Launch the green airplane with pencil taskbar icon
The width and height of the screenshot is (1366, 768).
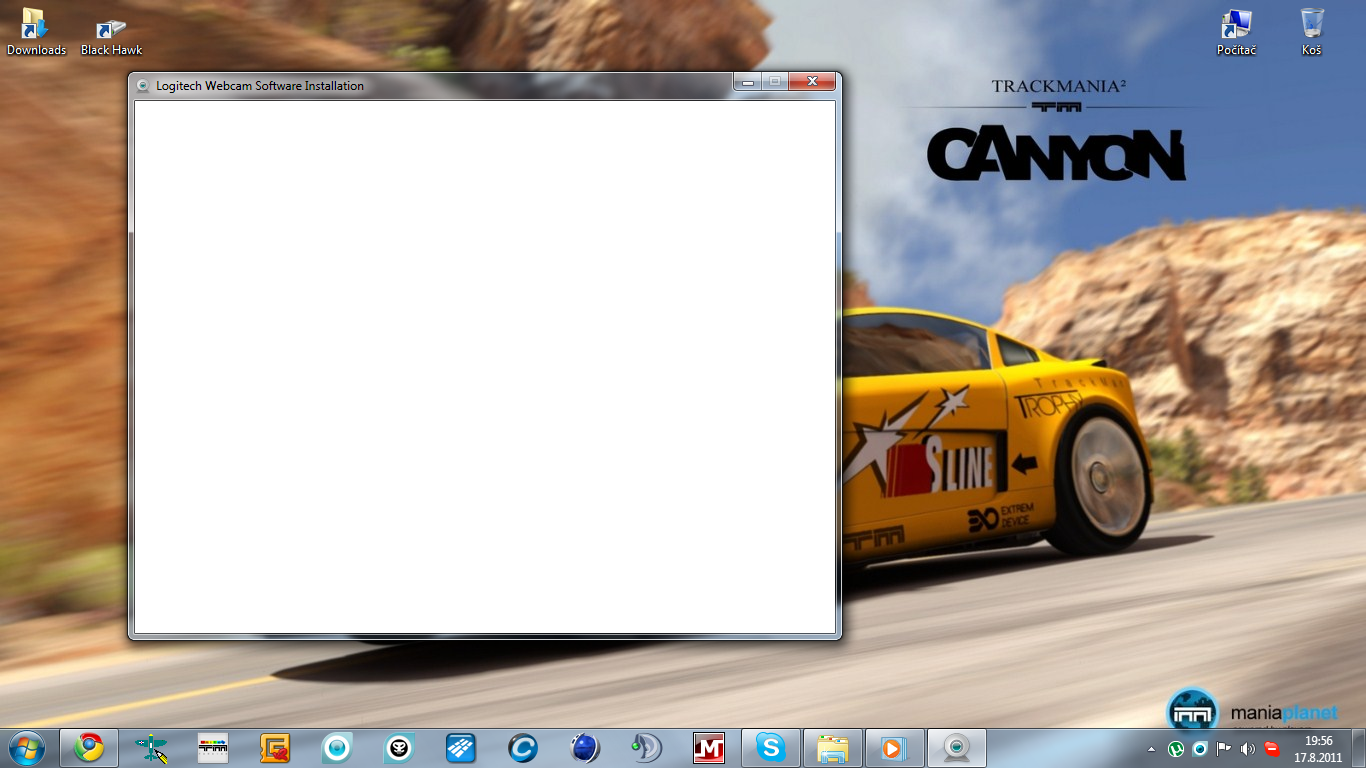click(151, 747)
